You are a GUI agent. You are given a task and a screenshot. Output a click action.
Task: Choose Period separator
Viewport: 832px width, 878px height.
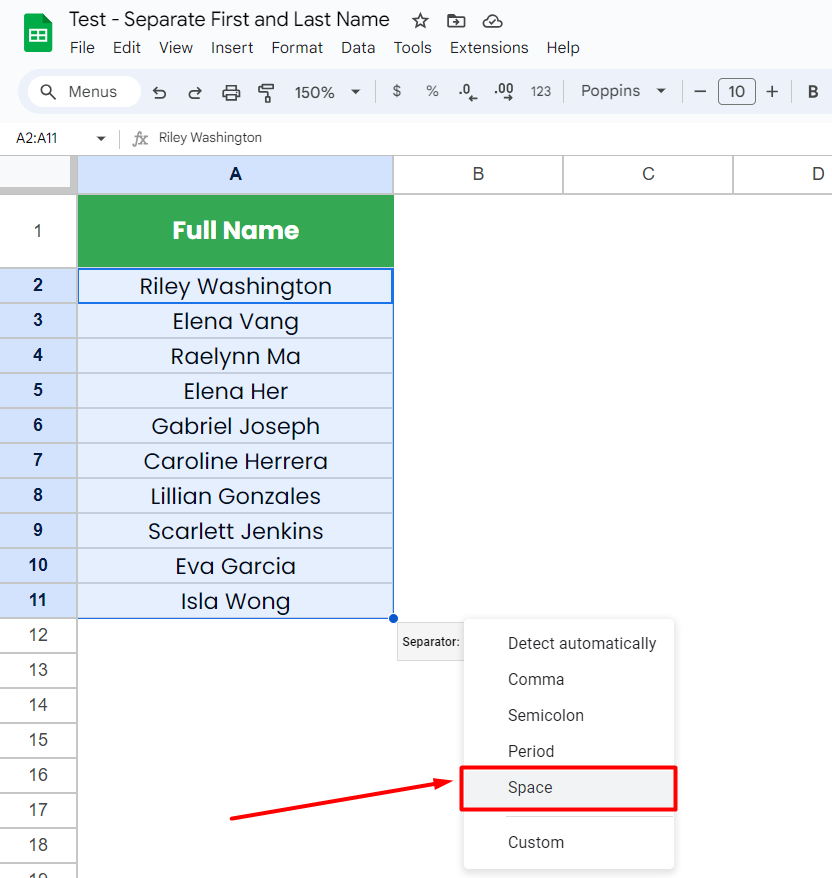coord(569,751)
